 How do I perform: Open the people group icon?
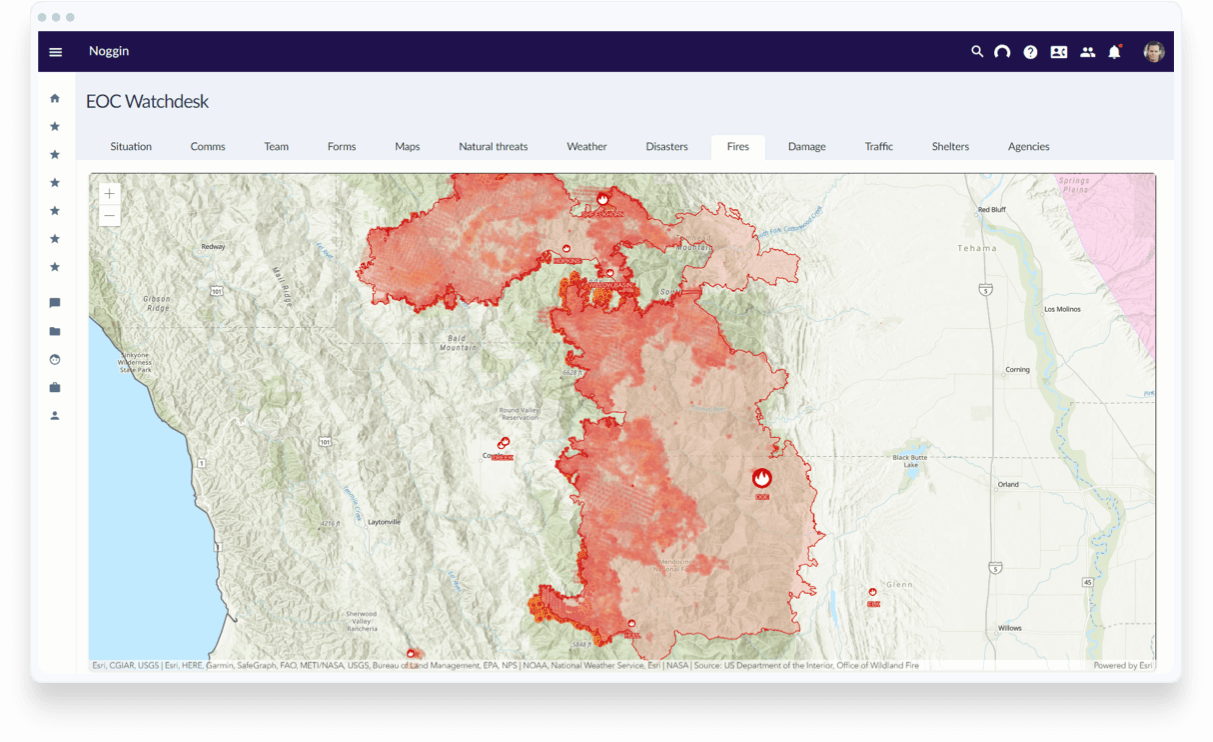1087,52
